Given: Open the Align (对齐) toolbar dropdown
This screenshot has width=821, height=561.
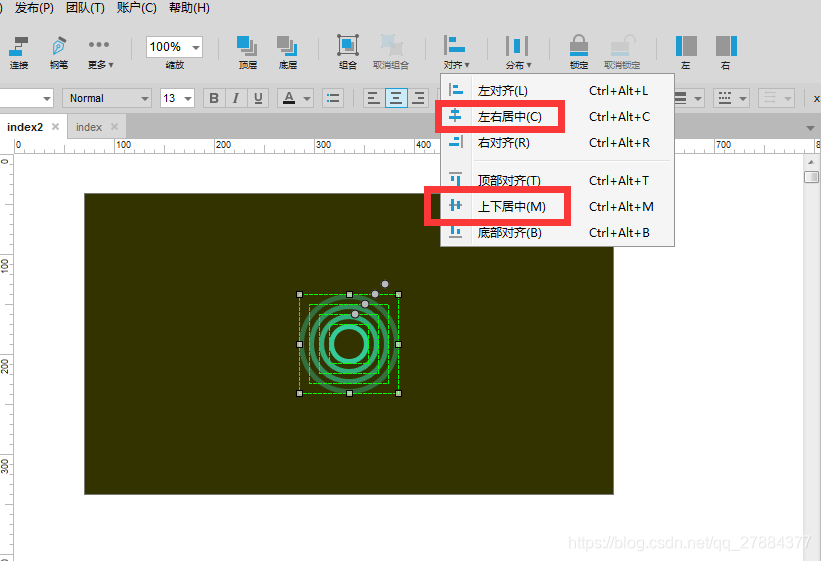Looking at the screenshot, I should pos(456,52).
